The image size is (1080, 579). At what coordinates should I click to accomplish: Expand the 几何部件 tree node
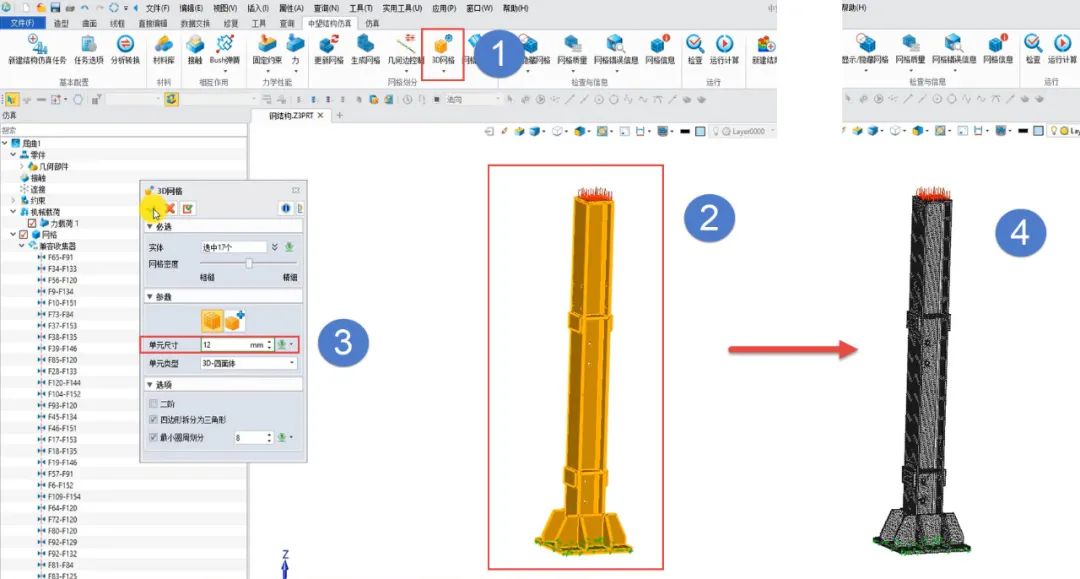tap(22, 166)
